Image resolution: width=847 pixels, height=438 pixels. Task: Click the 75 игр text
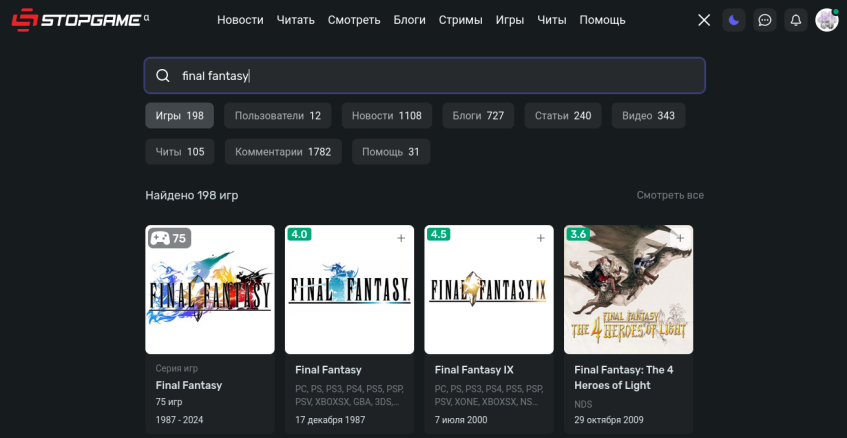(169, 402)
